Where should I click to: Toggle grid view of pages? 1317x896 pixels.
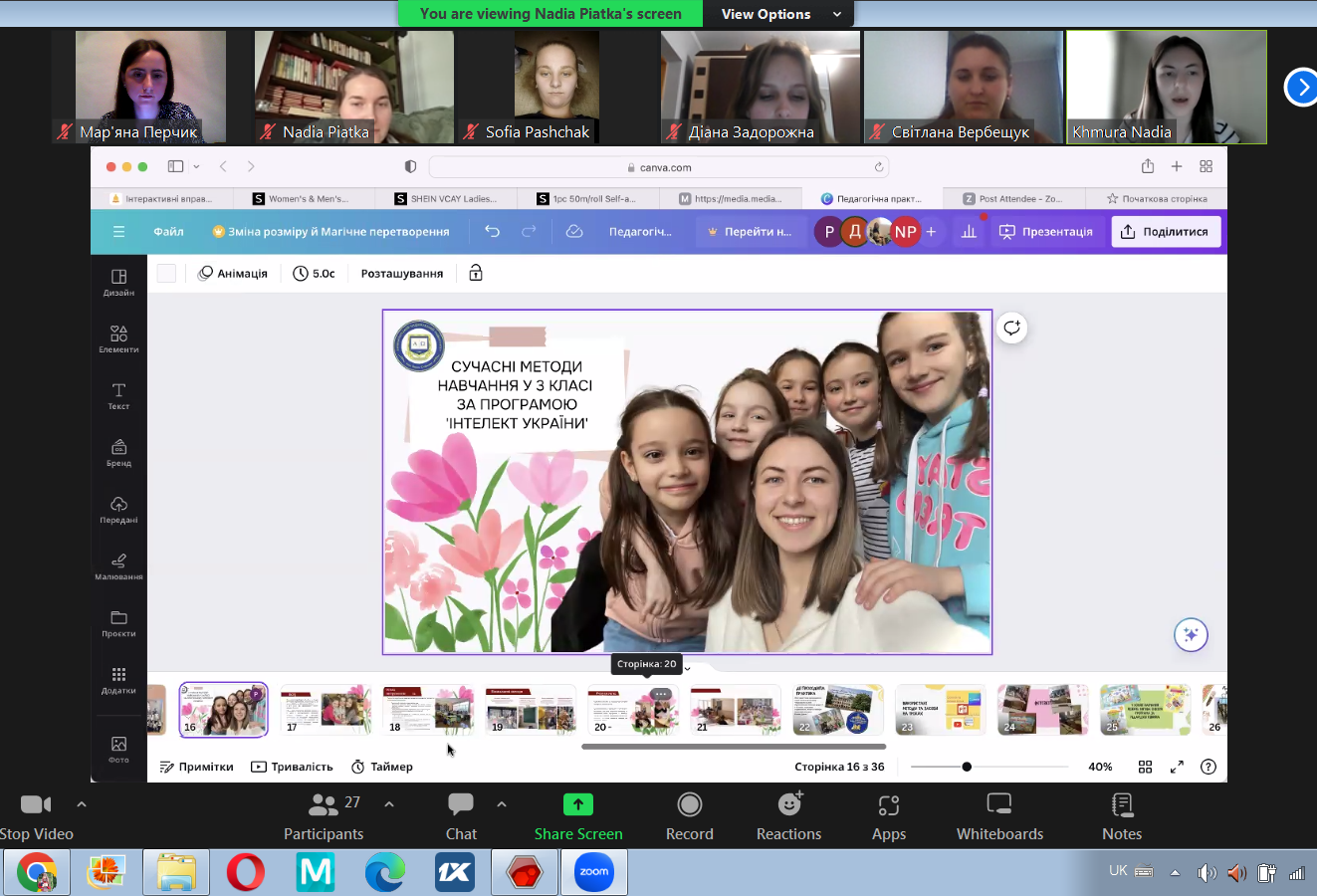pos(1145,767)
